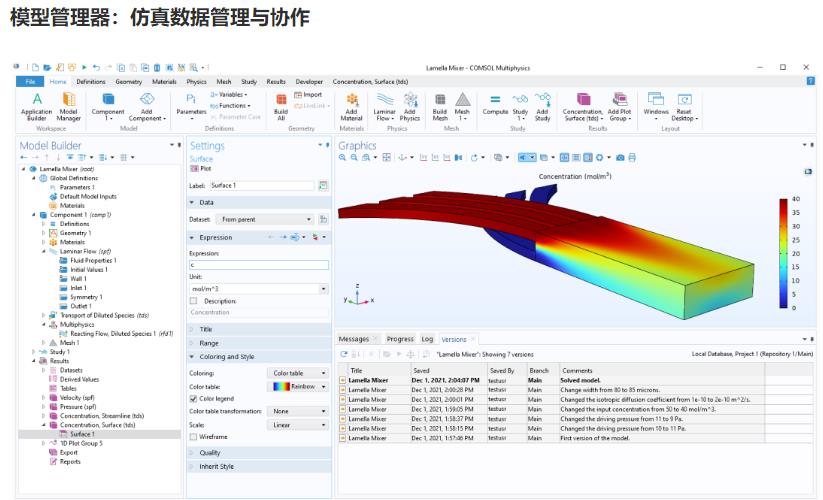Select the Reports node in tree
This screenshot has width=823, height=500.
65,462
